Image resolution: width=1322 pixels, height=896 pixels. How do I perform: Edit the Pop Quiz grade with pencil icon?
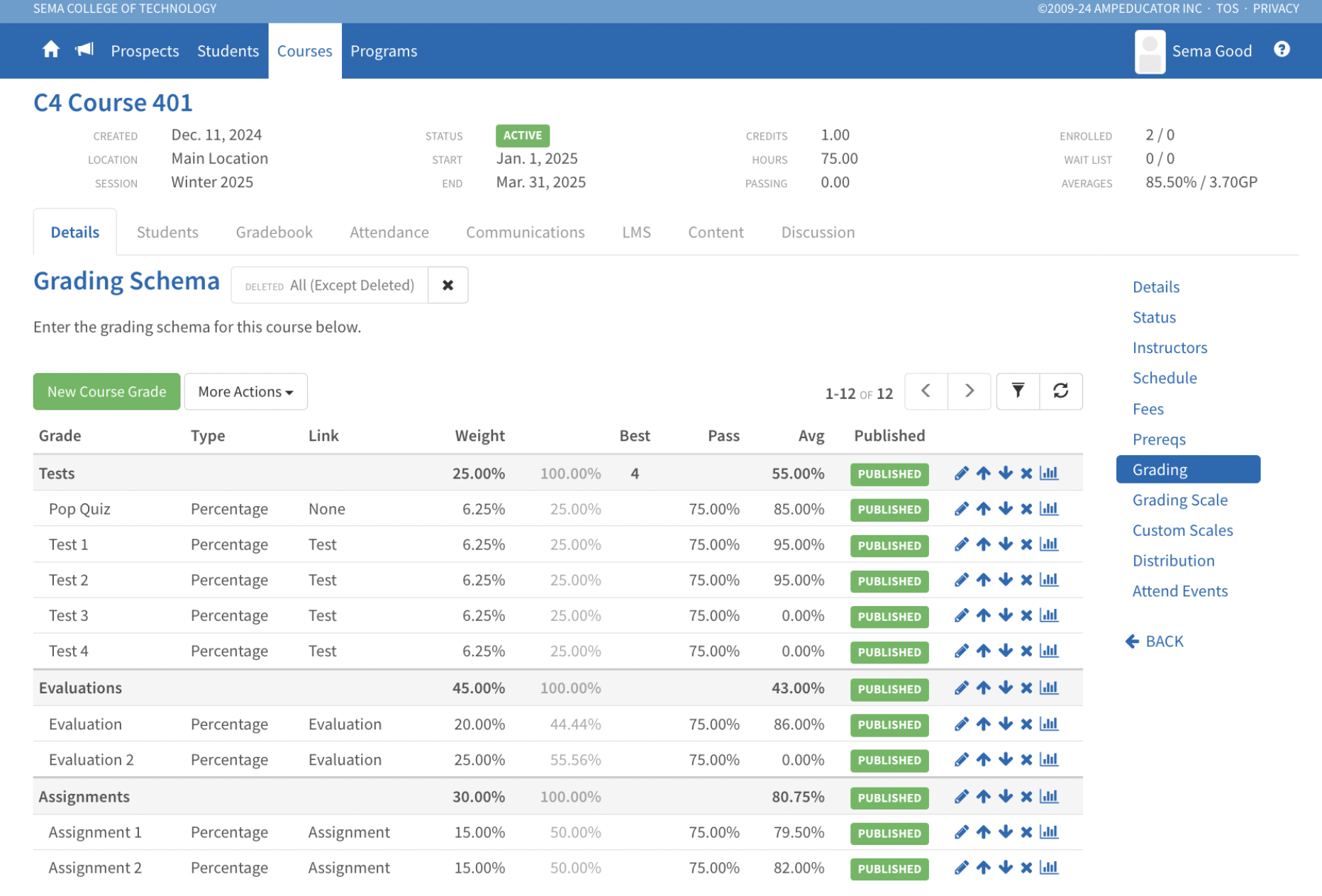click(x=961, y=509)
